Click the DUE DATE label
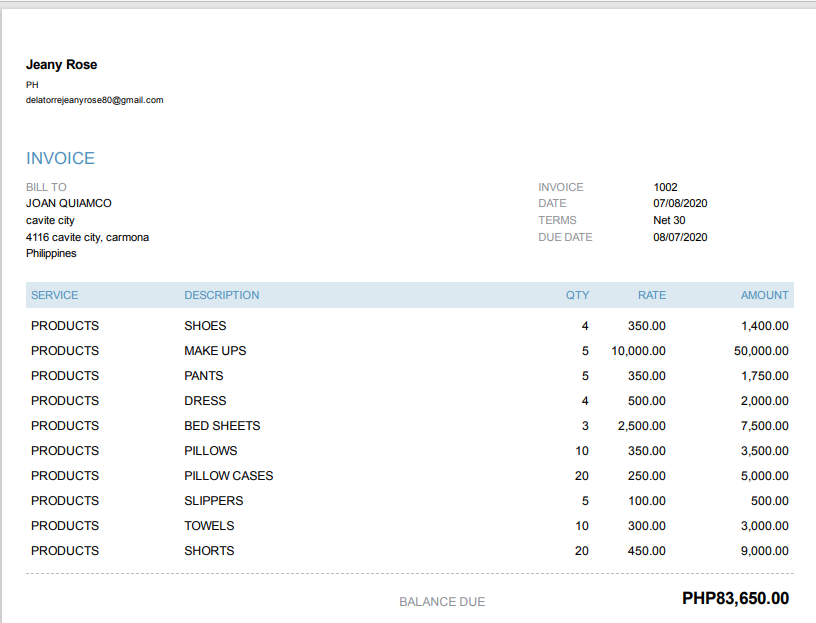 click(565, 237)
